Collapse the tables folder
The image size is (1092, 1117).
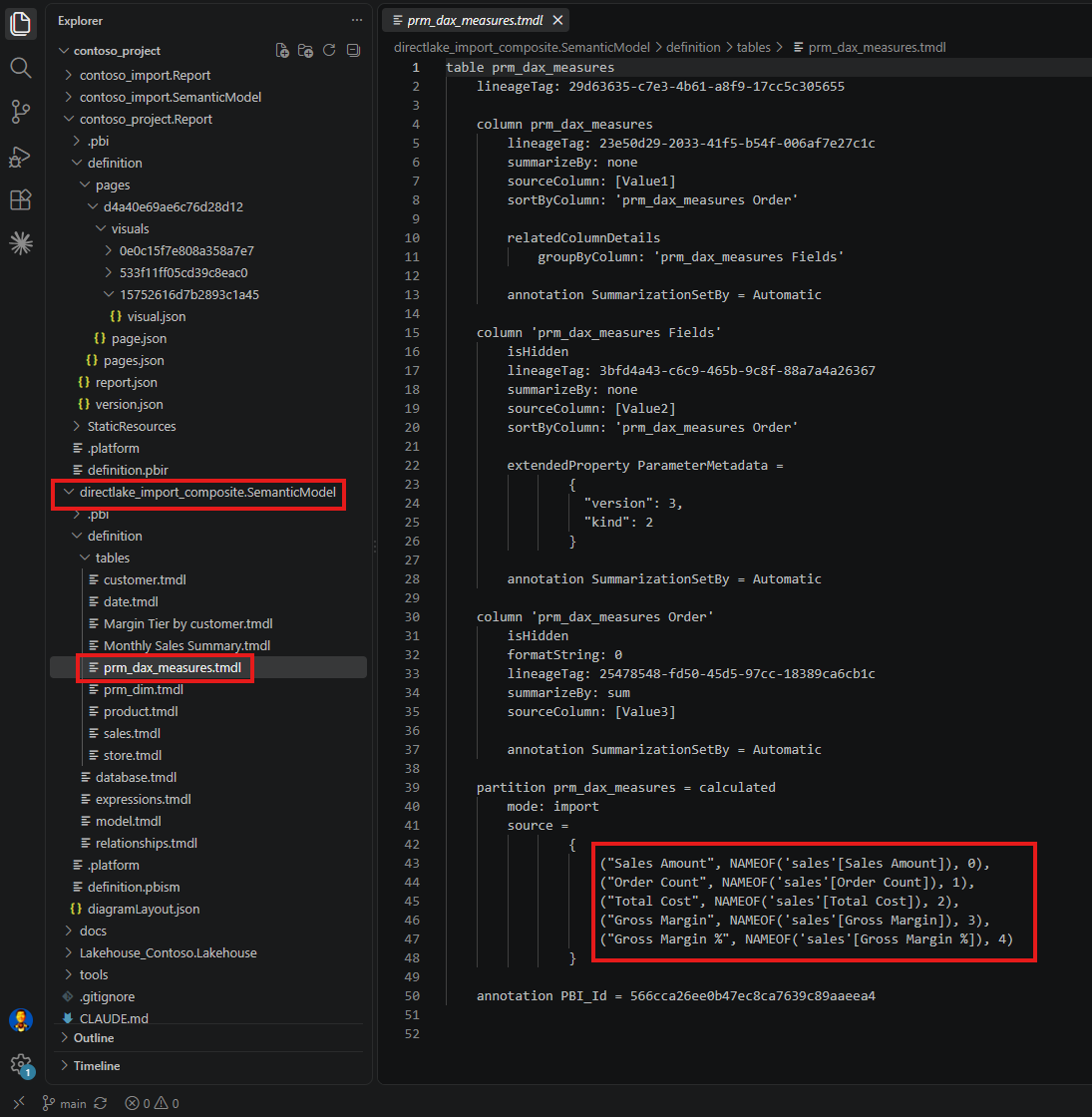112,558
